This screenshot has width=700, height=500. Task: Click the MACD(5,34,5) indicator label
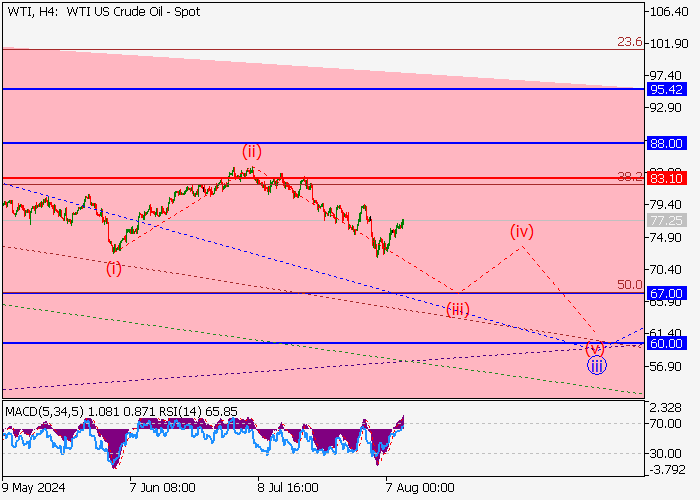tap(45, 412)
